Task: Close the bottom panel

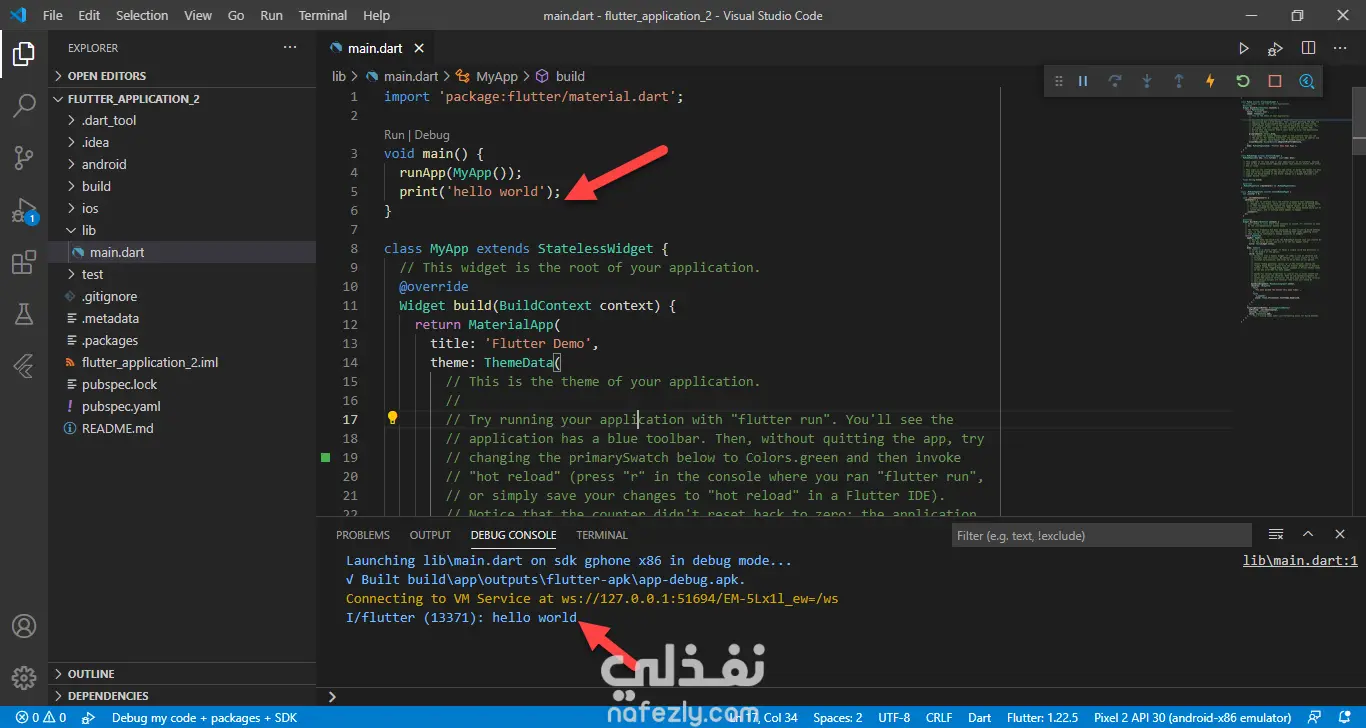Action: click(x=1340, y=535)
